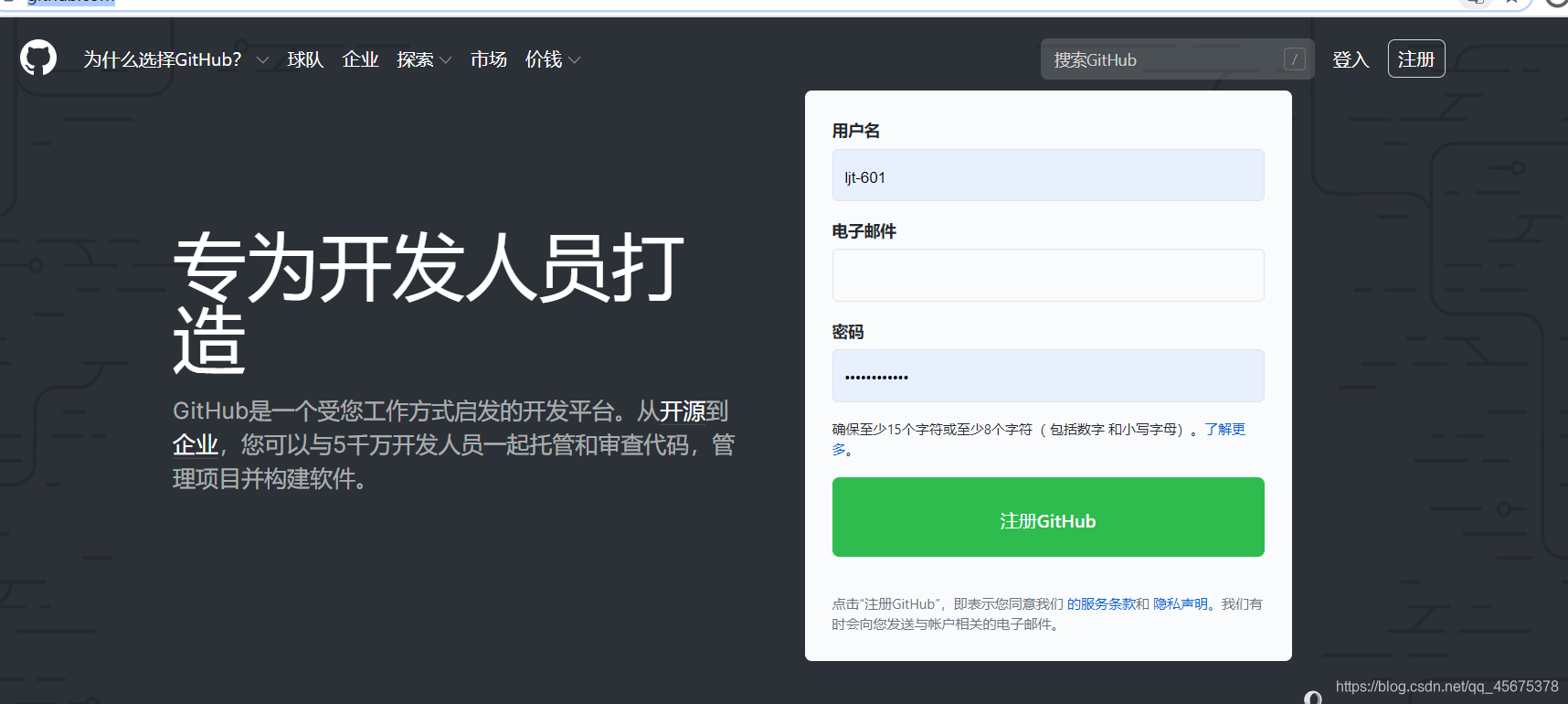Open the 企业 nav item

[360, 59]
